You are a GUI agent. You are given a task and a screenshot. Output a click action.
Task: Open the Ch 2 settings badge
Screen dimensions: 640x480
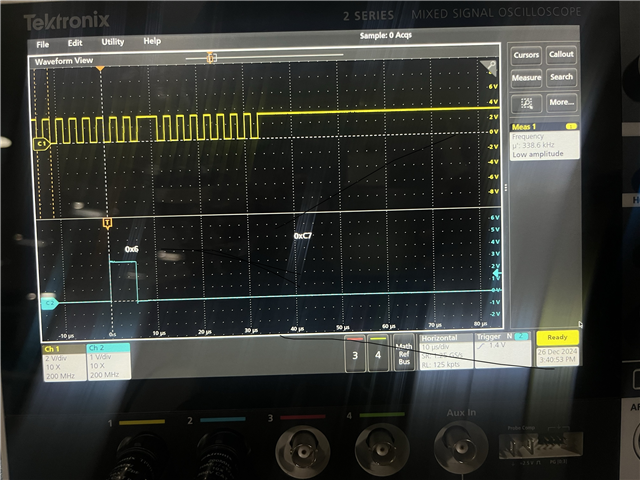pyautogui.click(x=108, y=361)
